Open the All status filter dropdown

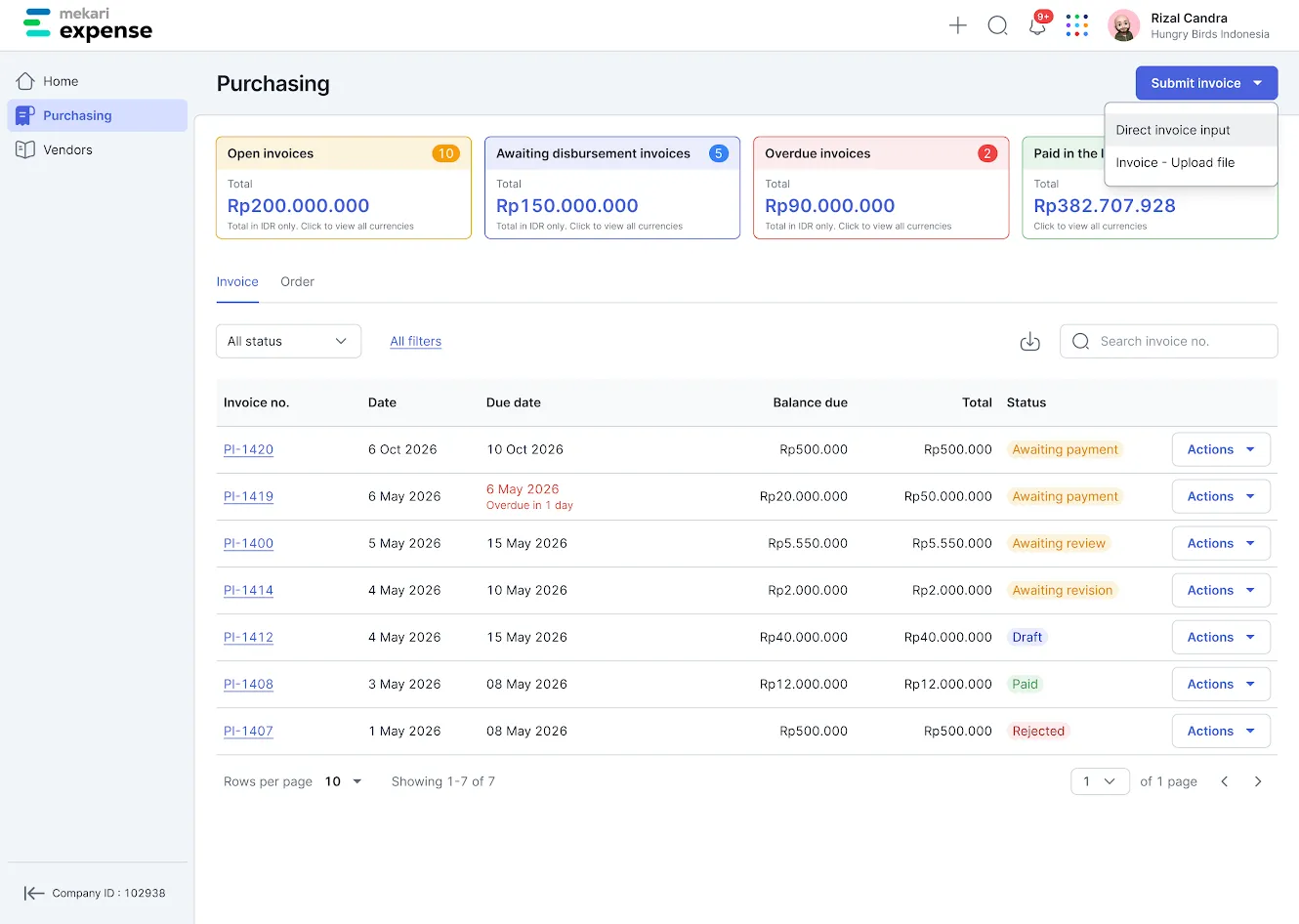pyautogui.click(x=288, y=341)
